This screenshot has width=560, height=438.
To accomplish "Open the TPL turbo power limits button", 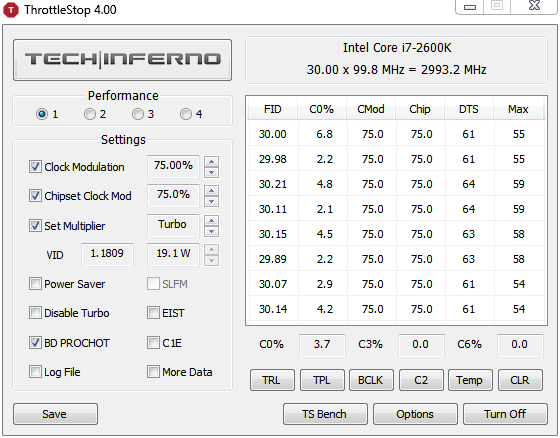I will click(x=322, y=380).
